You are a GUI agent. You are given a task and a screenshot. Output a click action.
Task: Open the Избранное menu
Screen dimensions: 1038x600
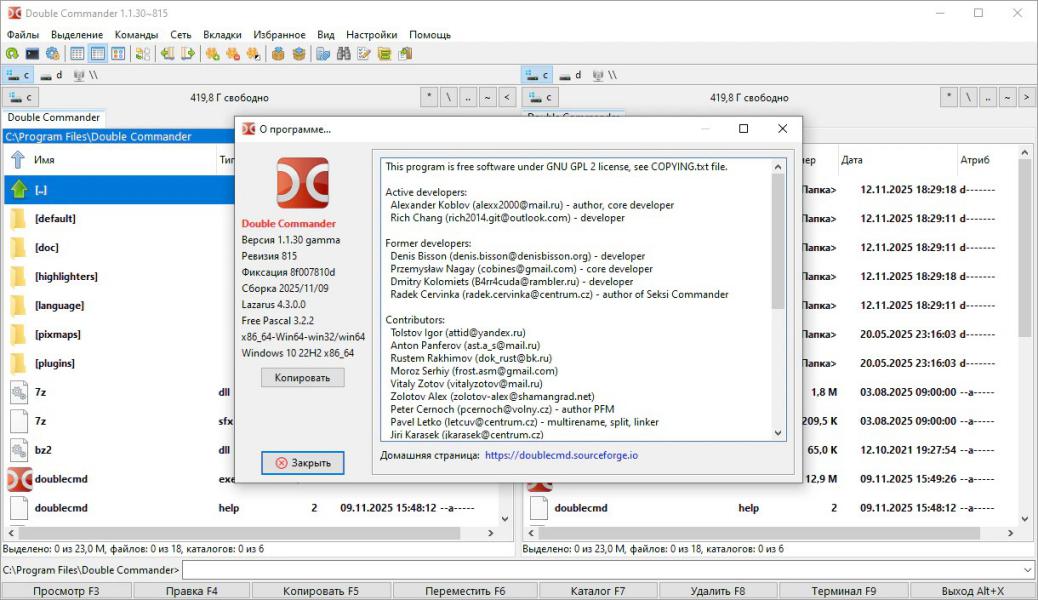(x=279, y=34)
